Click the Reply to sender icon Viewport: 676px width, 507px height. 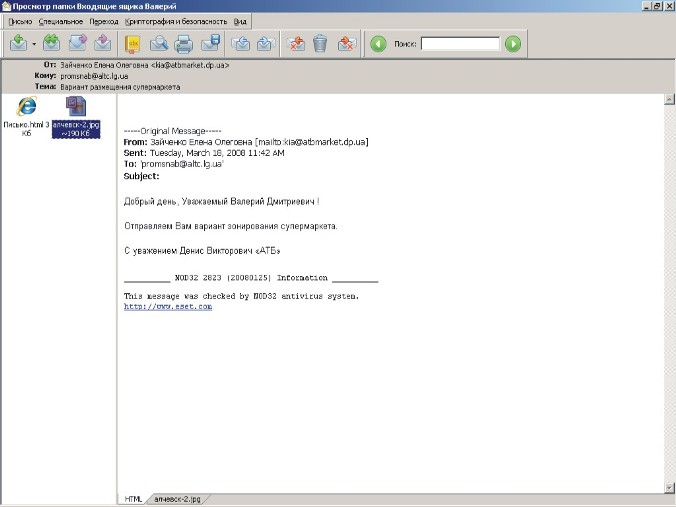click(19, 43)
